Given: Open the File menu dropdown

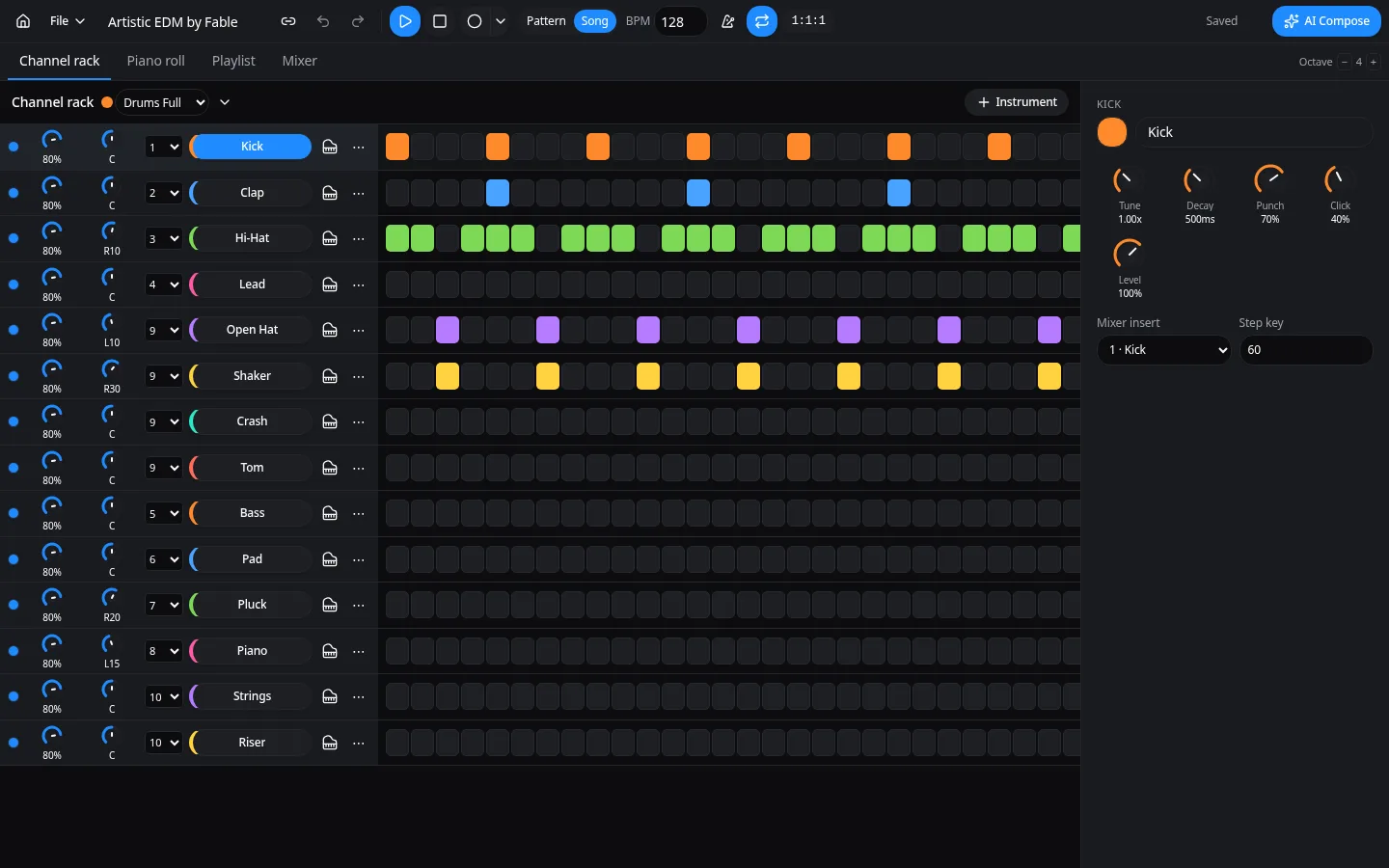Looking at the screenshot, I should pos(68,21).
